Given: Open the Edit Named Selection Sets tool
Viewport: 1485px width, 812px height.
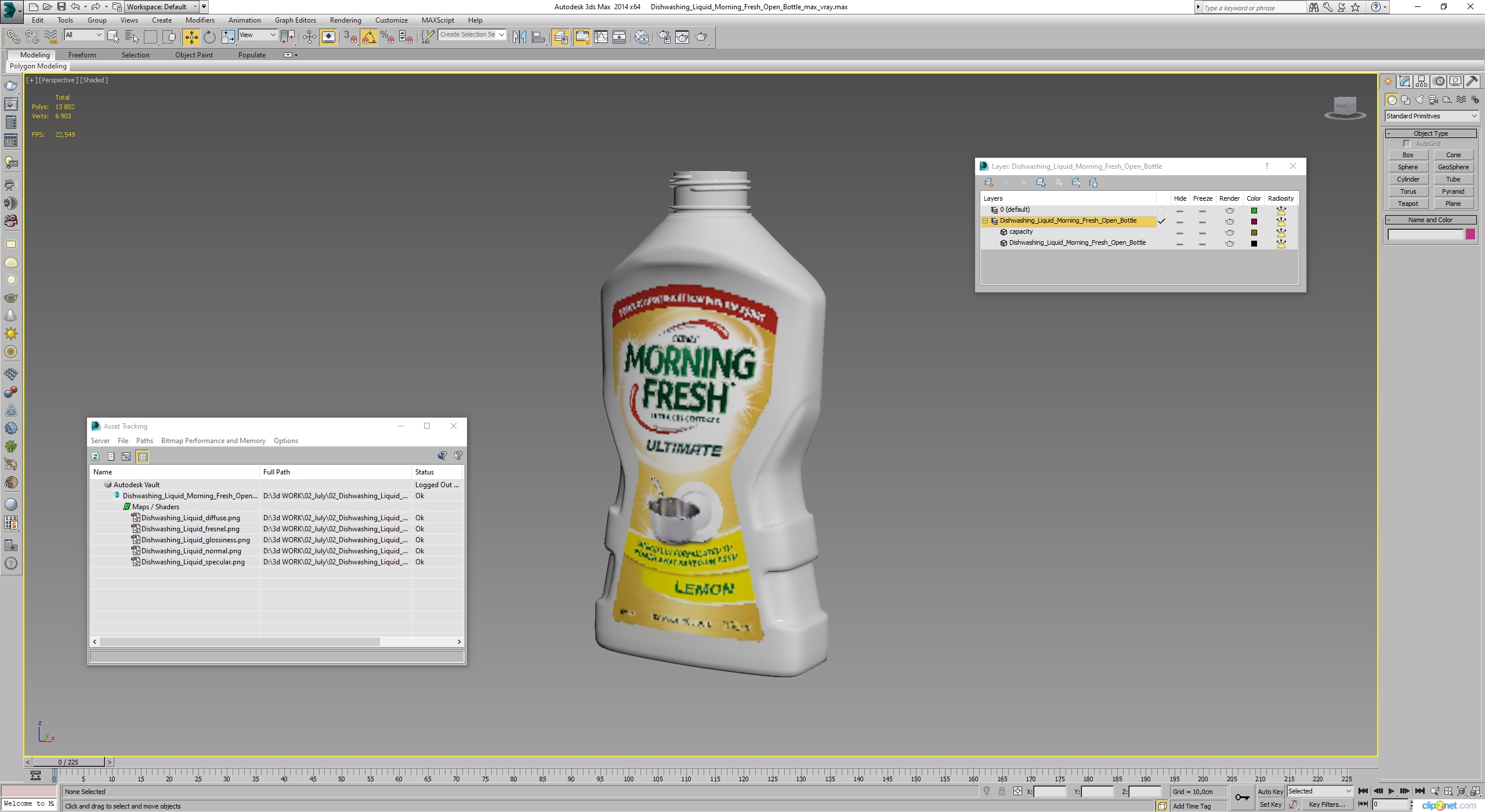Looking at the screenshot, I should click(428, 37).
